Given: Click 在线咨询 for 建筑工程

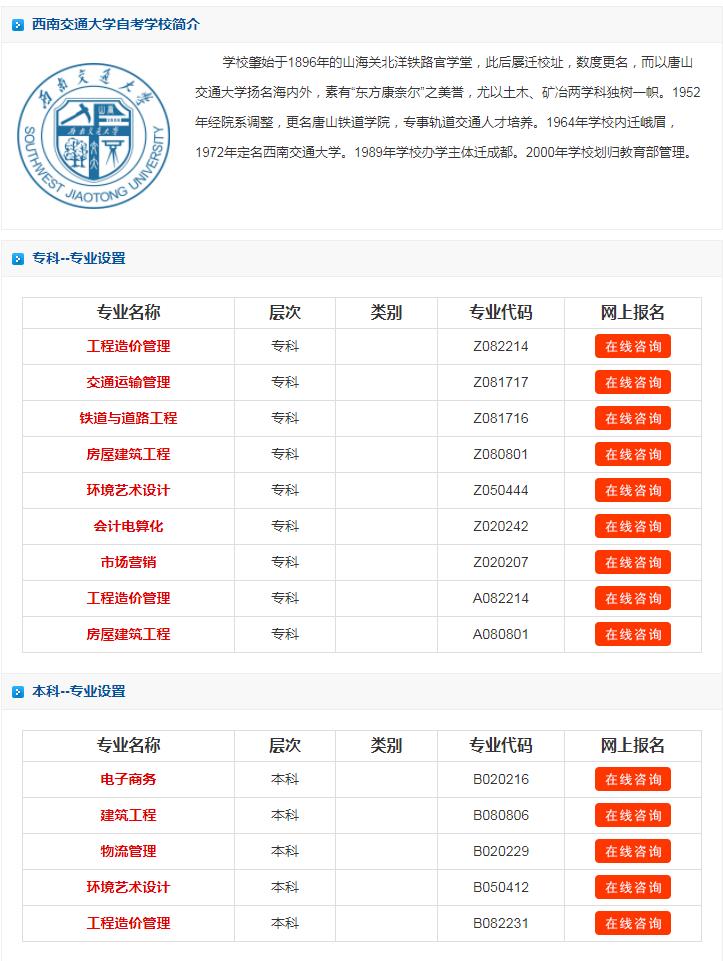Looking at the screenshot, I should [632, 815].
